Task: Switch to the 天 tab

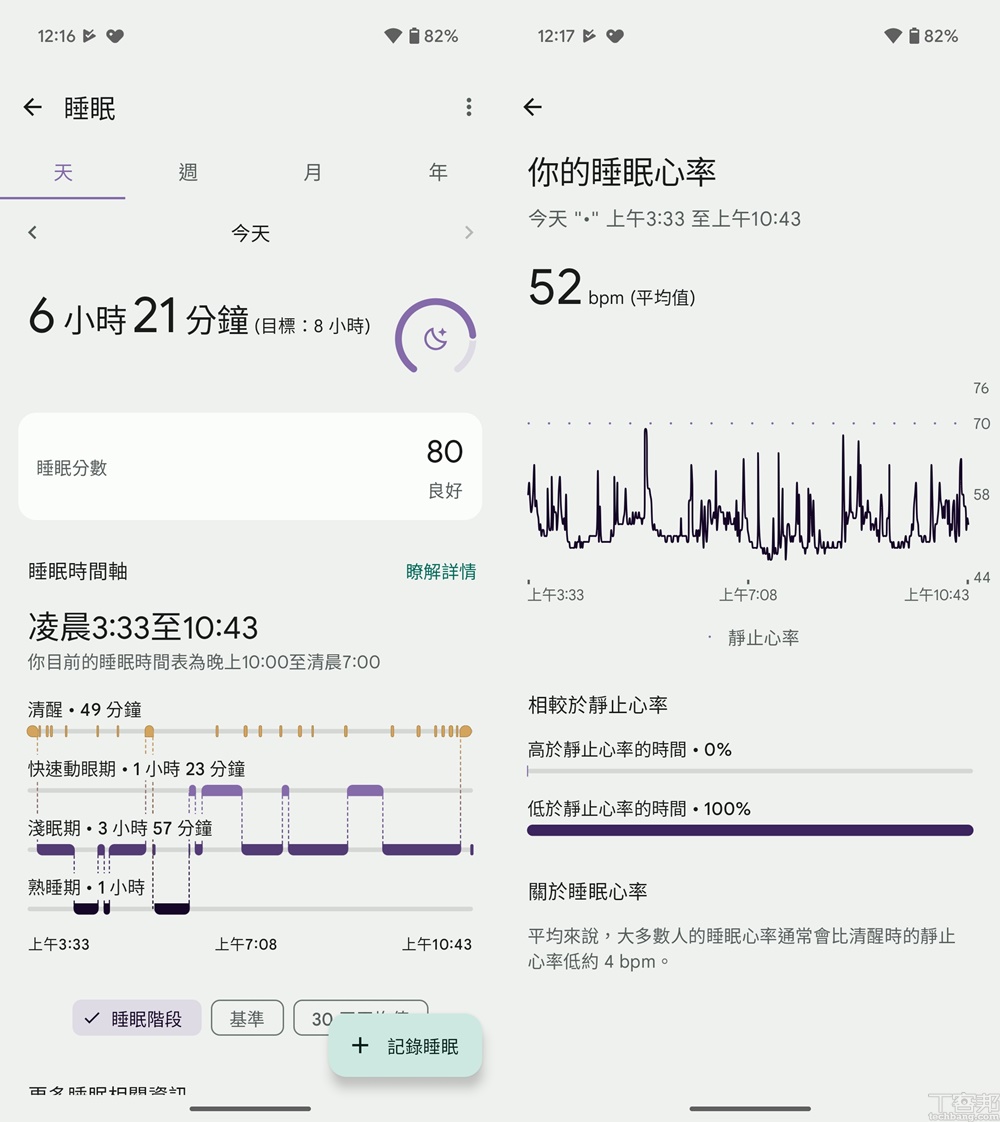Action: (x=63, y=172)
